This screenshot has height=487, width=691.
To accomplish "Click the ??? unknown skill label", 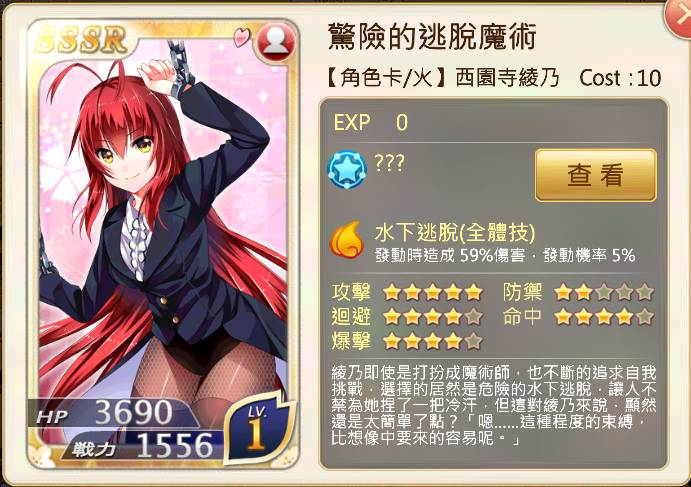I will click(389, 163).
